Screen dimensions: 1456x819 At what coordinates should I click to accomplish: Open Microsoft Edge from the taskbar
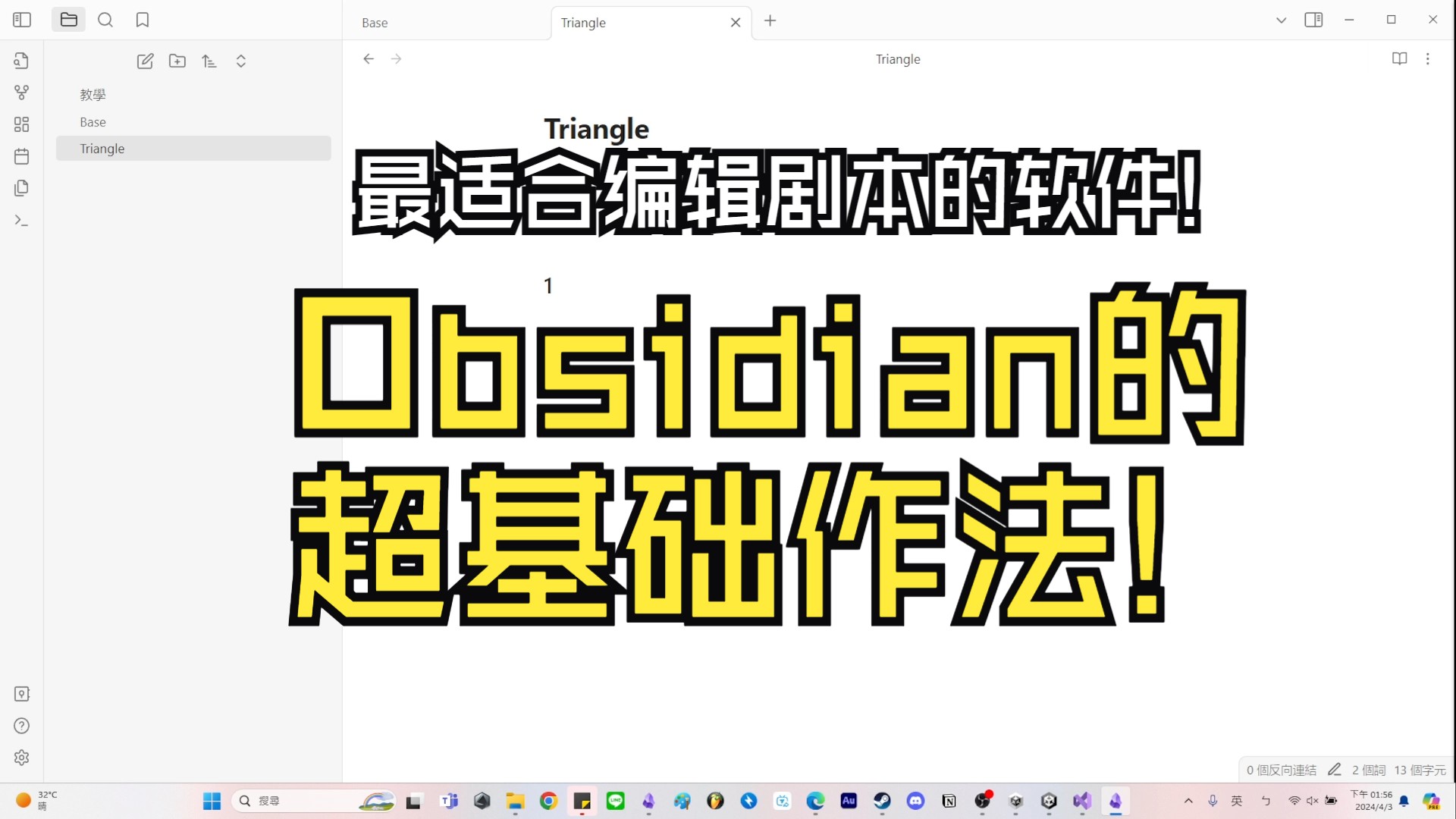coord(815,801)
